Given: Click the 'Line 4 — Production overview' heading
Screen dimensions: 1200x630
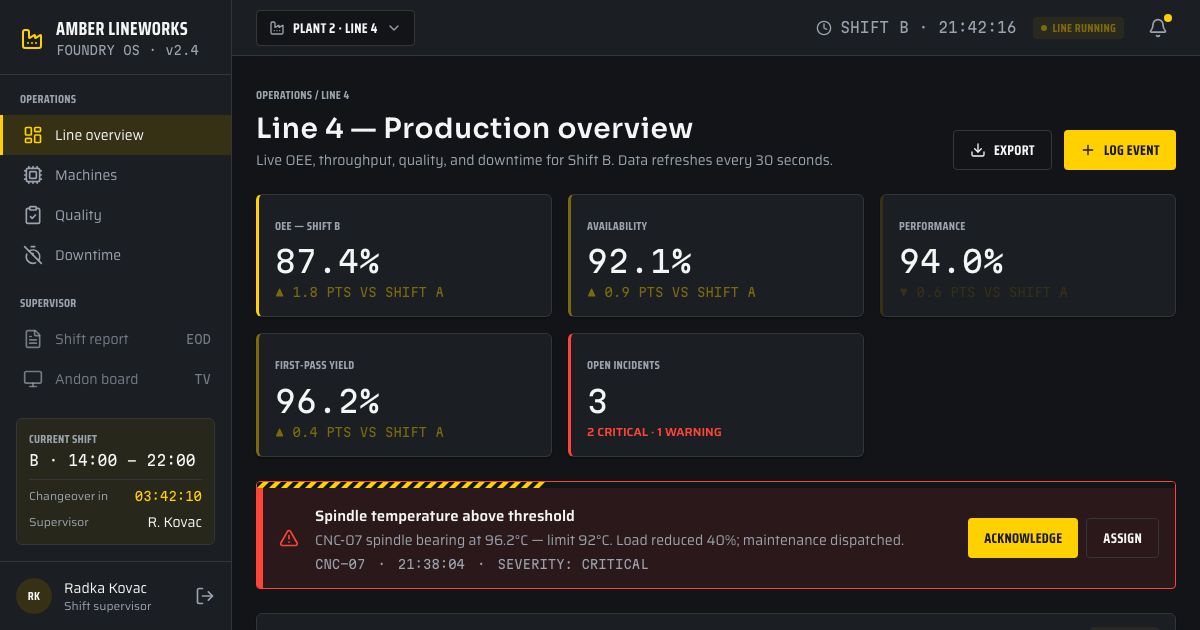Looking at the screenshot, I should (474, 128).
